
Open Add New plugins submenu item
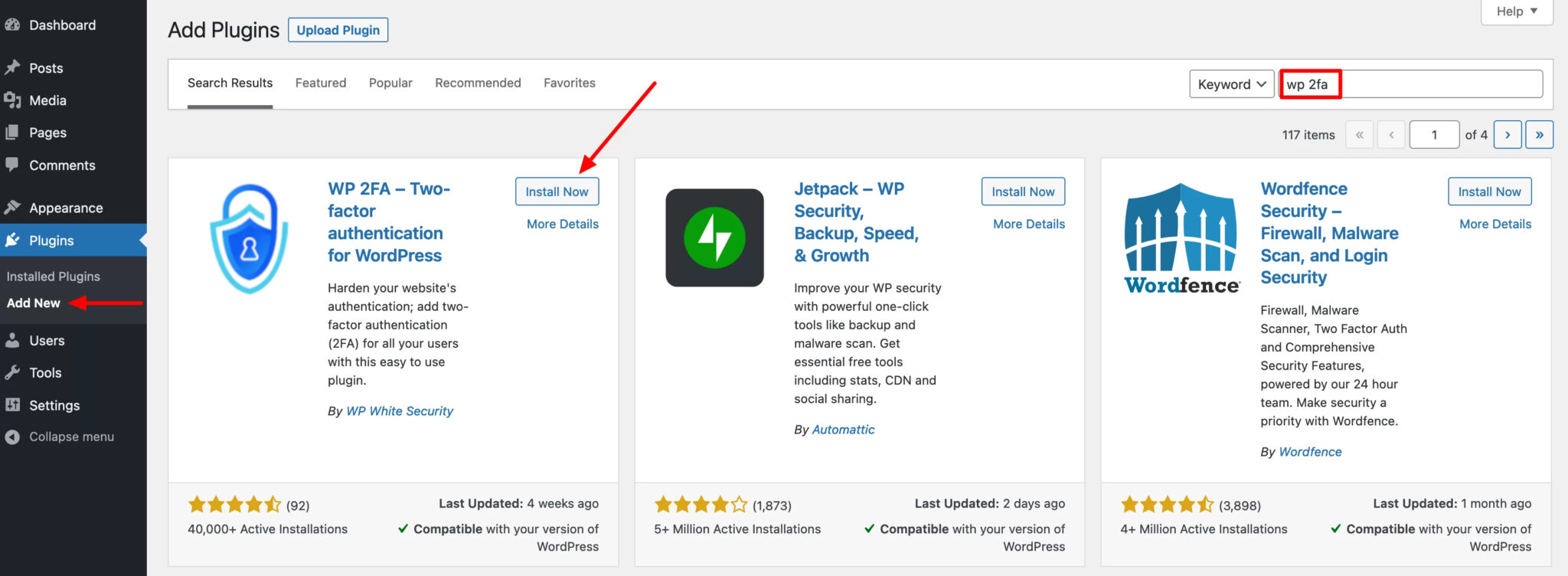[34, 303]
